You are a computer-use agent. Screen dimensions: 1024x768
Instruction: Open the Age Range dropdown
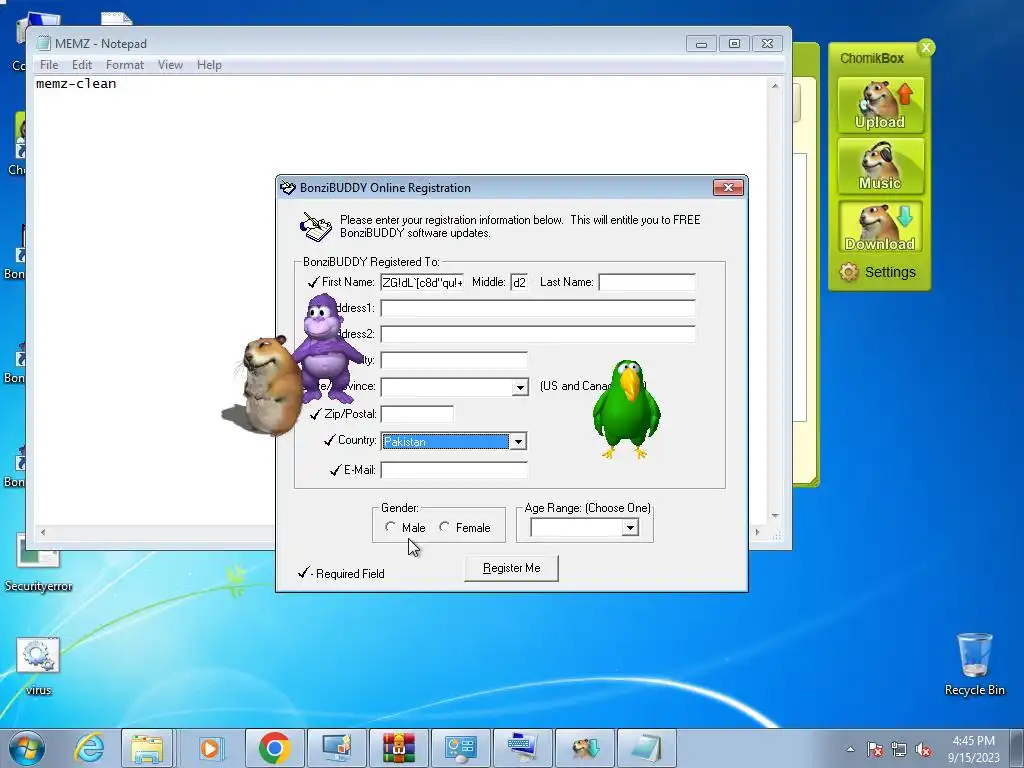pos(630,528)
